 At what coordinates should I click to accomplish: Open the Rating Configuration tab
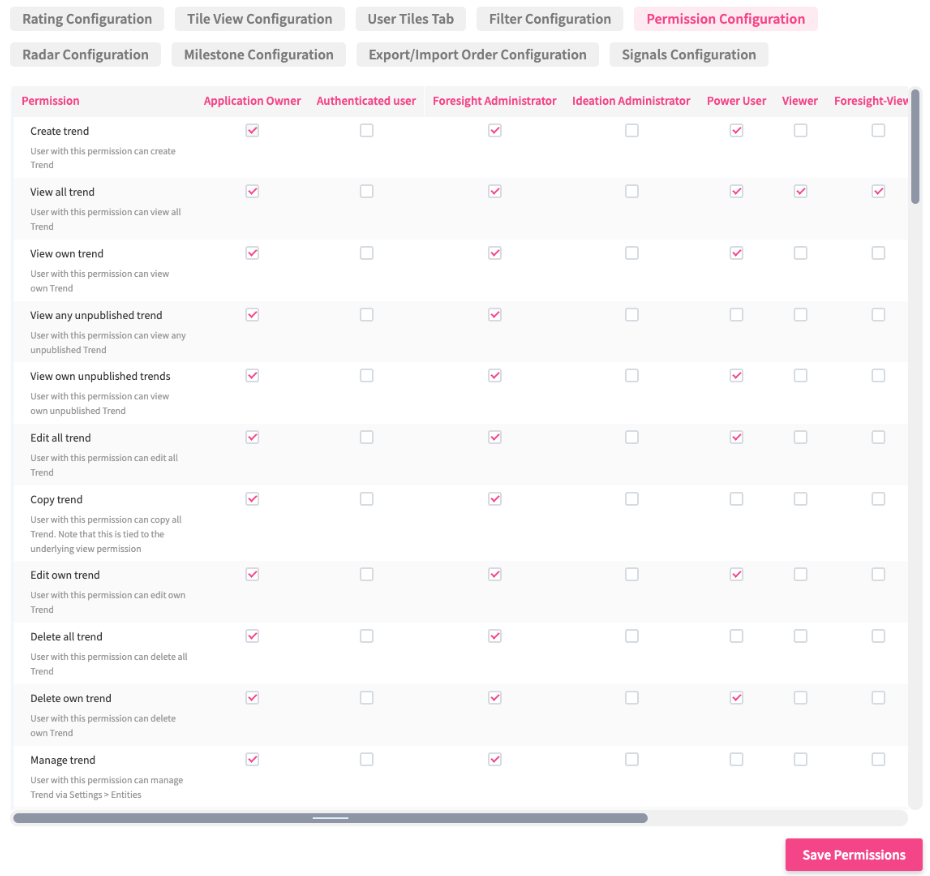click(x=87, y=19)
